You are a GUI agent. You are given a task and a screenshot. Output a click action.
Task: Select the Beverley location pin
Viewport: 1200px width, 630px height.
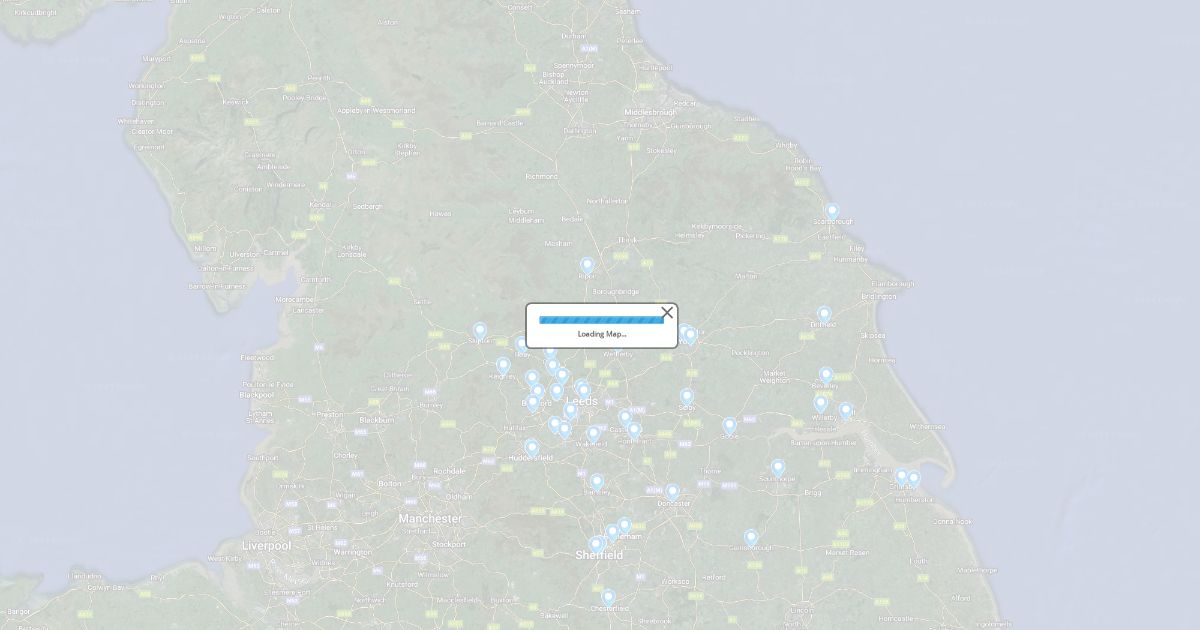point(826,375)
